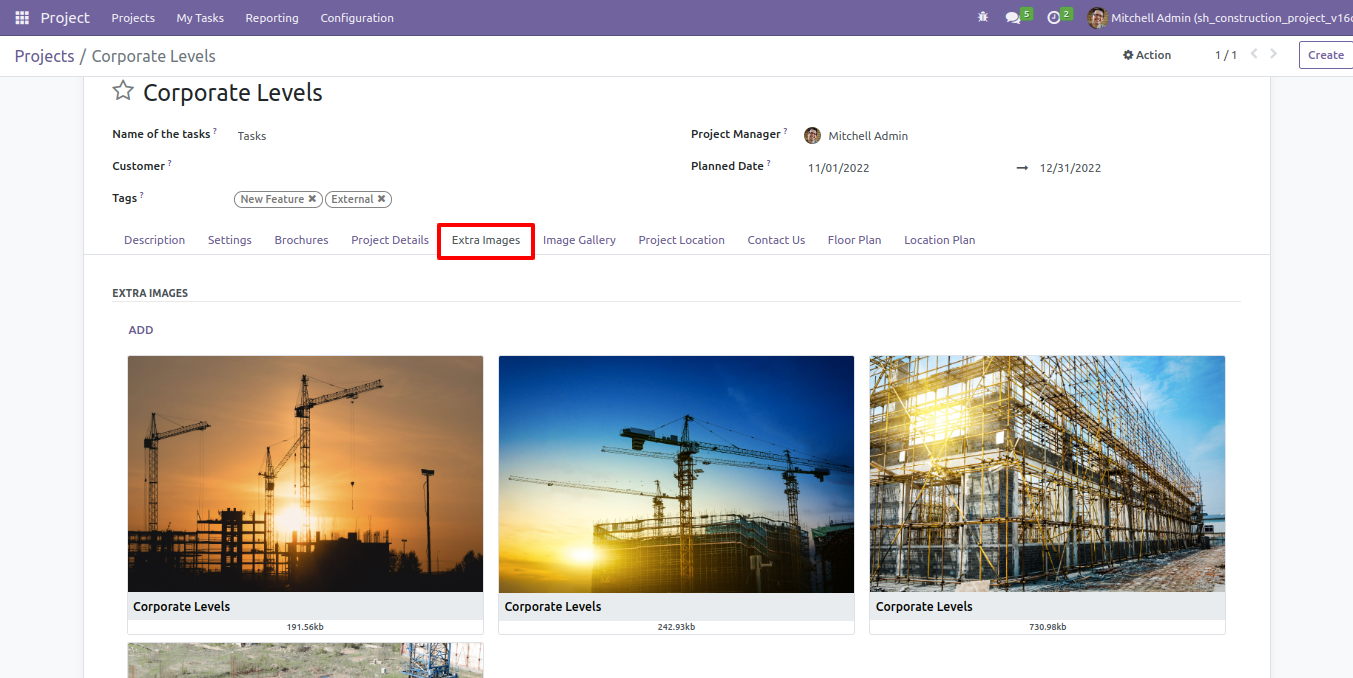Click the debug bug icon

click(983, 17)
